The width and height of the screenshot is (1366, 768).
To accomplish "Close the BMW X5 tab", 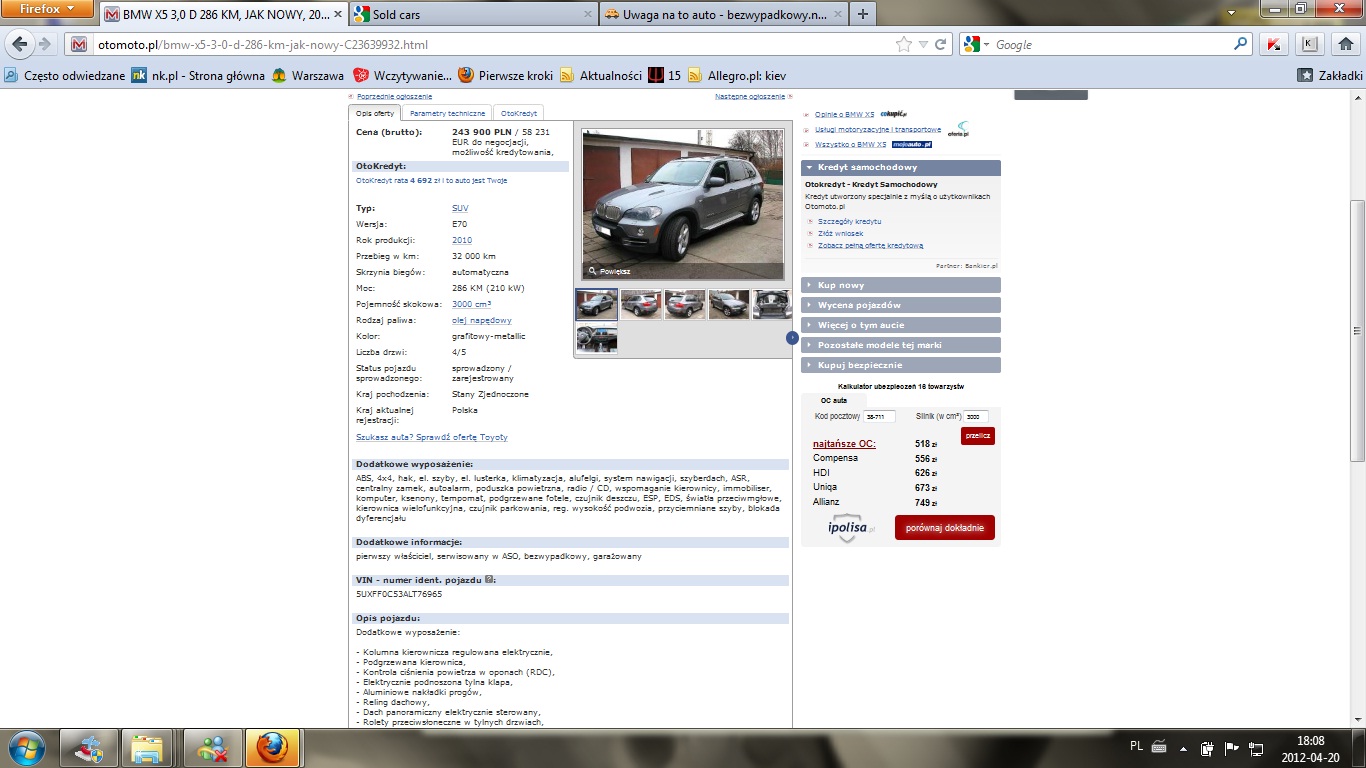I will (336, 15).
